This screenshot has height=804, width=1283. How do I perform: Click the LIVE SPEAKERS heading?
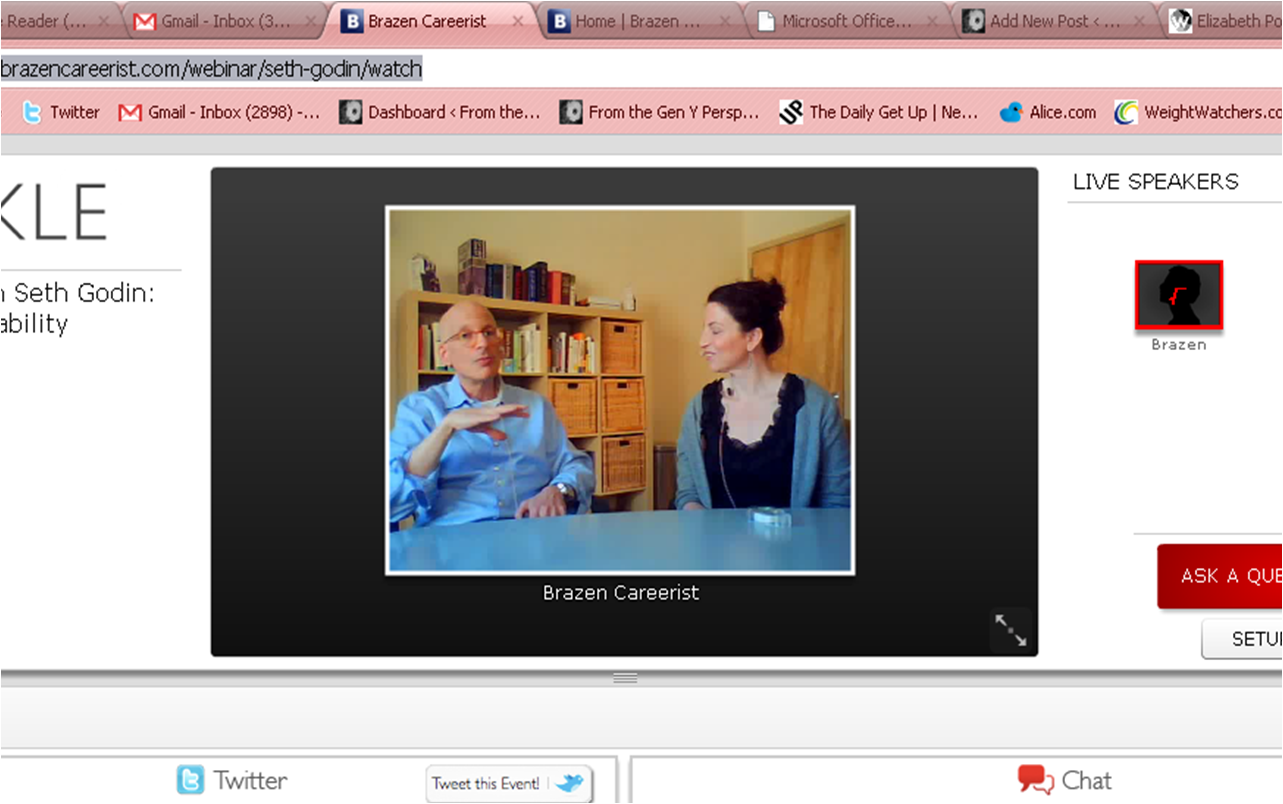click(1155, 181)
